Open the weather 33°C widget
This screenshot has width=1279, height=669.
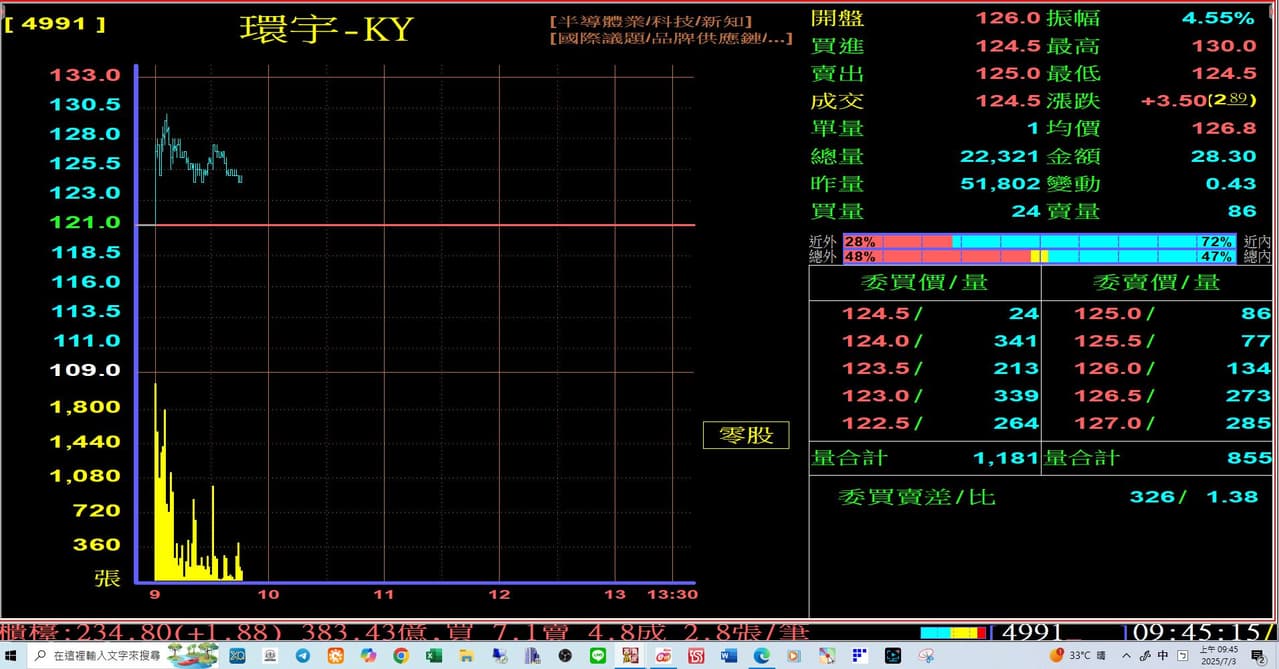[x=1078, y=657]
